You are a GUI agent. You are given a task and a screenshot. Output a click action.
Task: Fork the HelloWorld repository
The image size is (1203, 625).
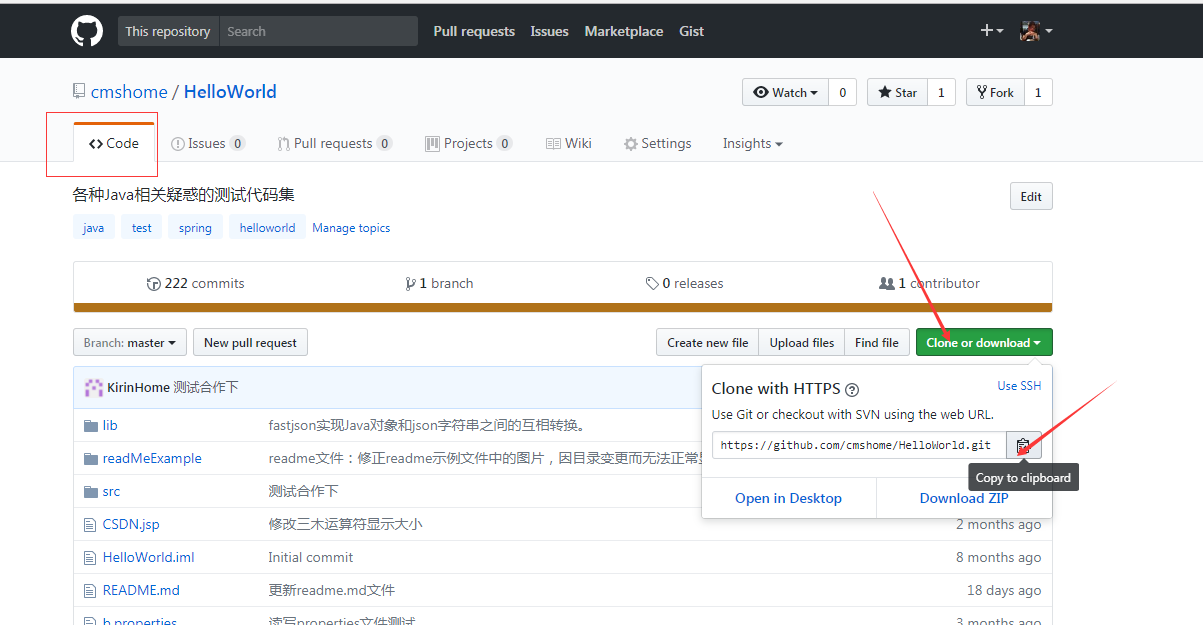(x=993, y=92)
